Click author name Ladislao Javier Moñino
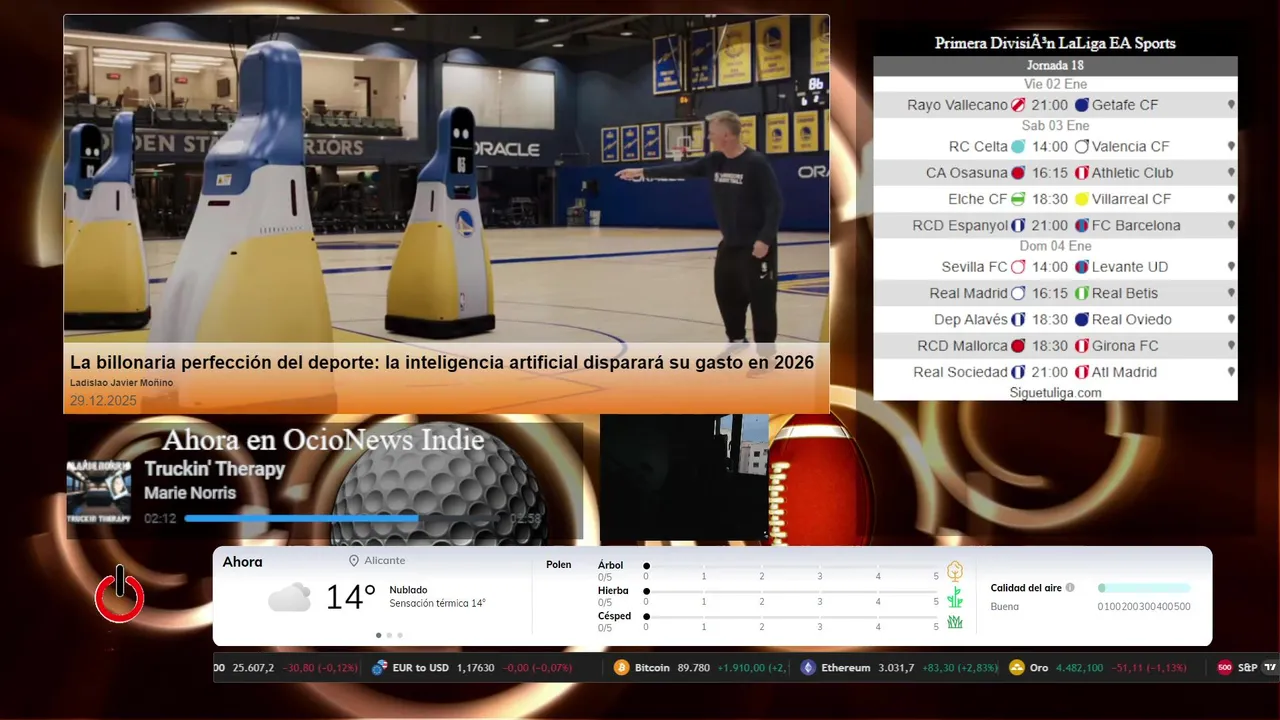Image resolution: width=1280 pixels, height=720 pixels. pyautogui.click(x=121, y=383)
